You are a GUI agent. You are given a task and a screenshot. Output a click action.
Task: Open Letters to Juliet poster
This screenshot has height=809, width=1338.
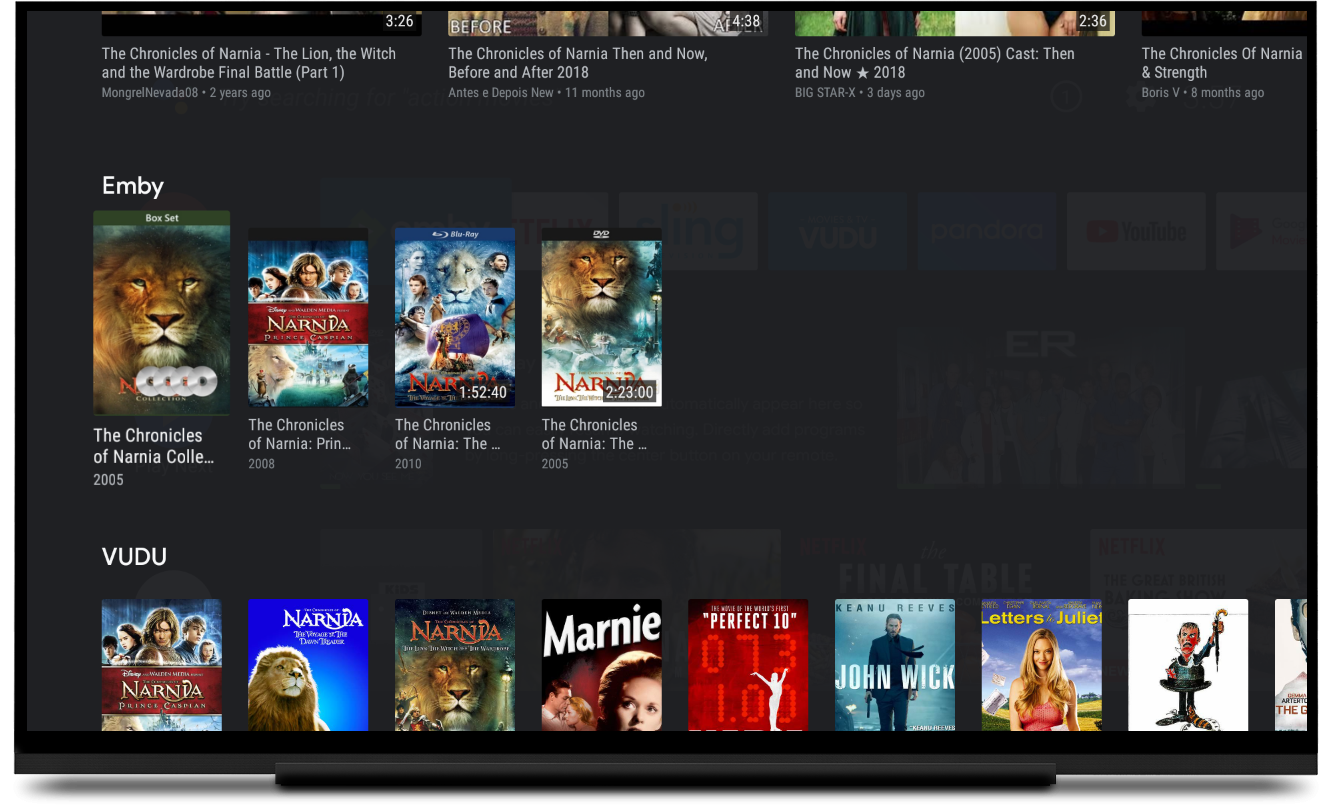(1041, 665)
